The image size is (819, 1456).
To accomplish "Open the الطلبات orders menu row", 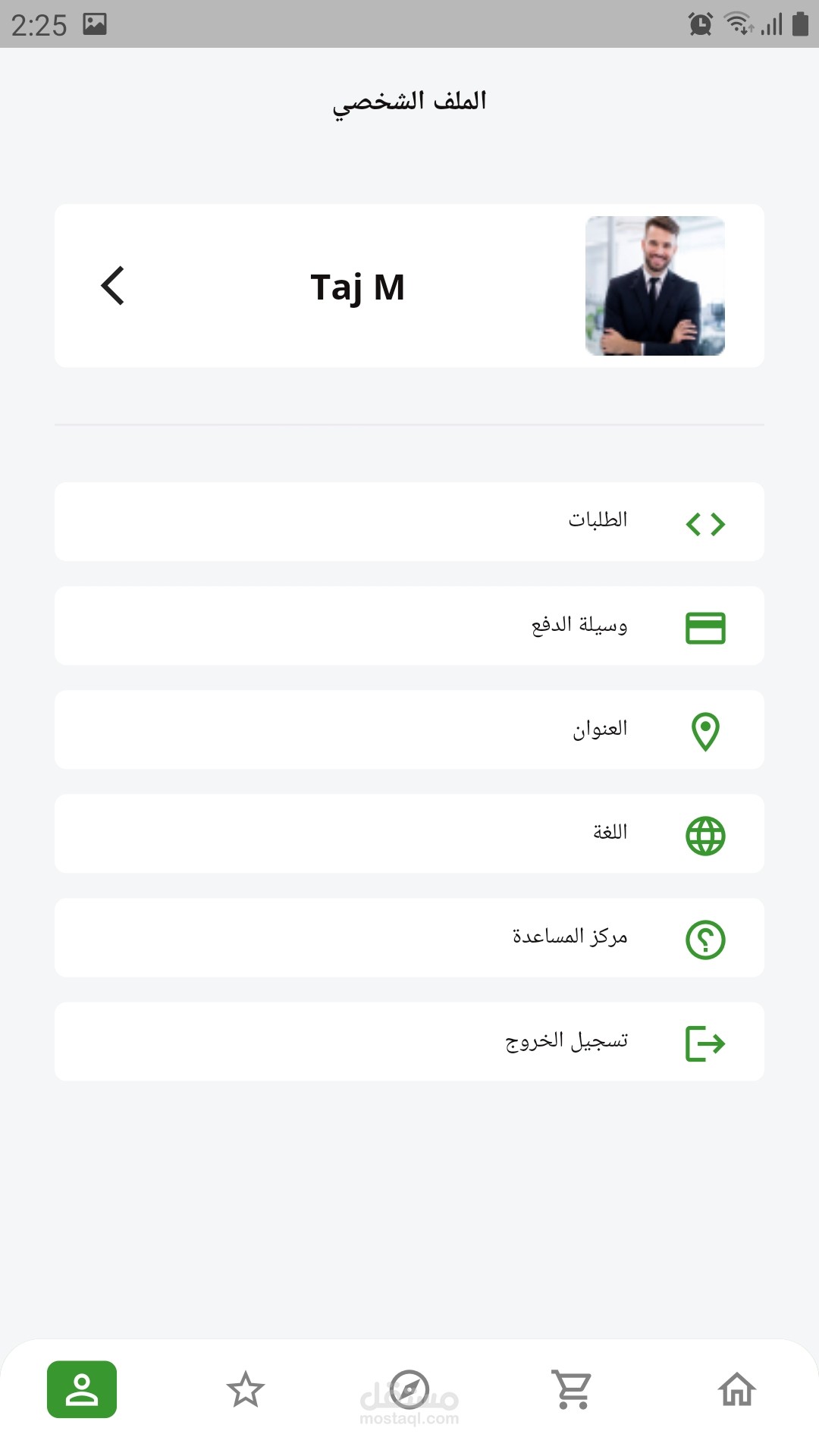I will point(409,522).
